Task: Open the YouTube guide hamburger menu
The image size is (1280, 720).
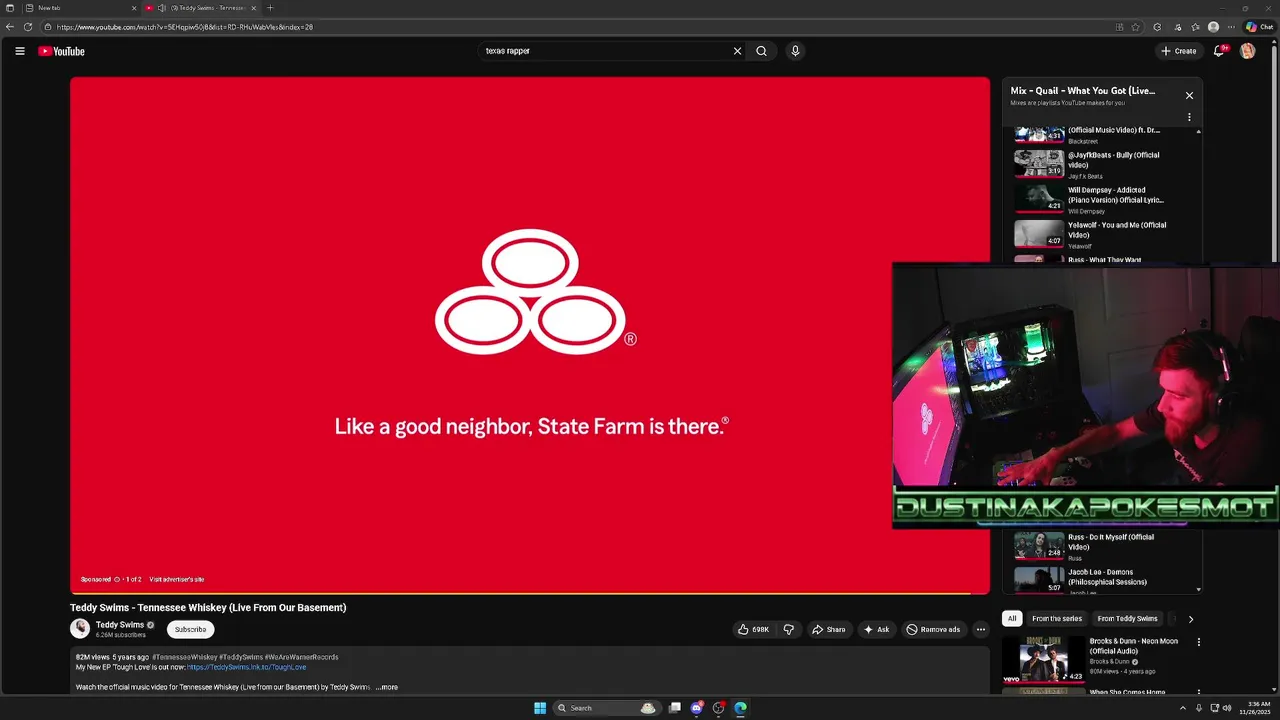Action: pyautogui.click(x=19, y=51)
